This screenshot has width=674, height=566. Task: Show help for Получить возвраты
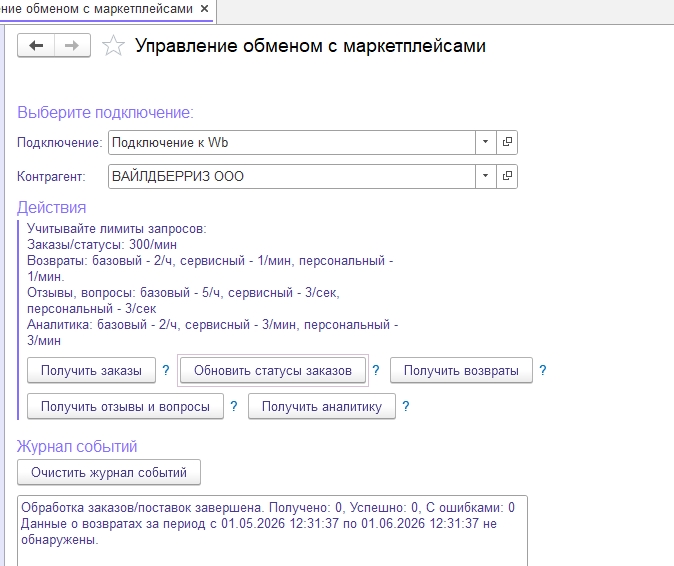click(542, 370)
